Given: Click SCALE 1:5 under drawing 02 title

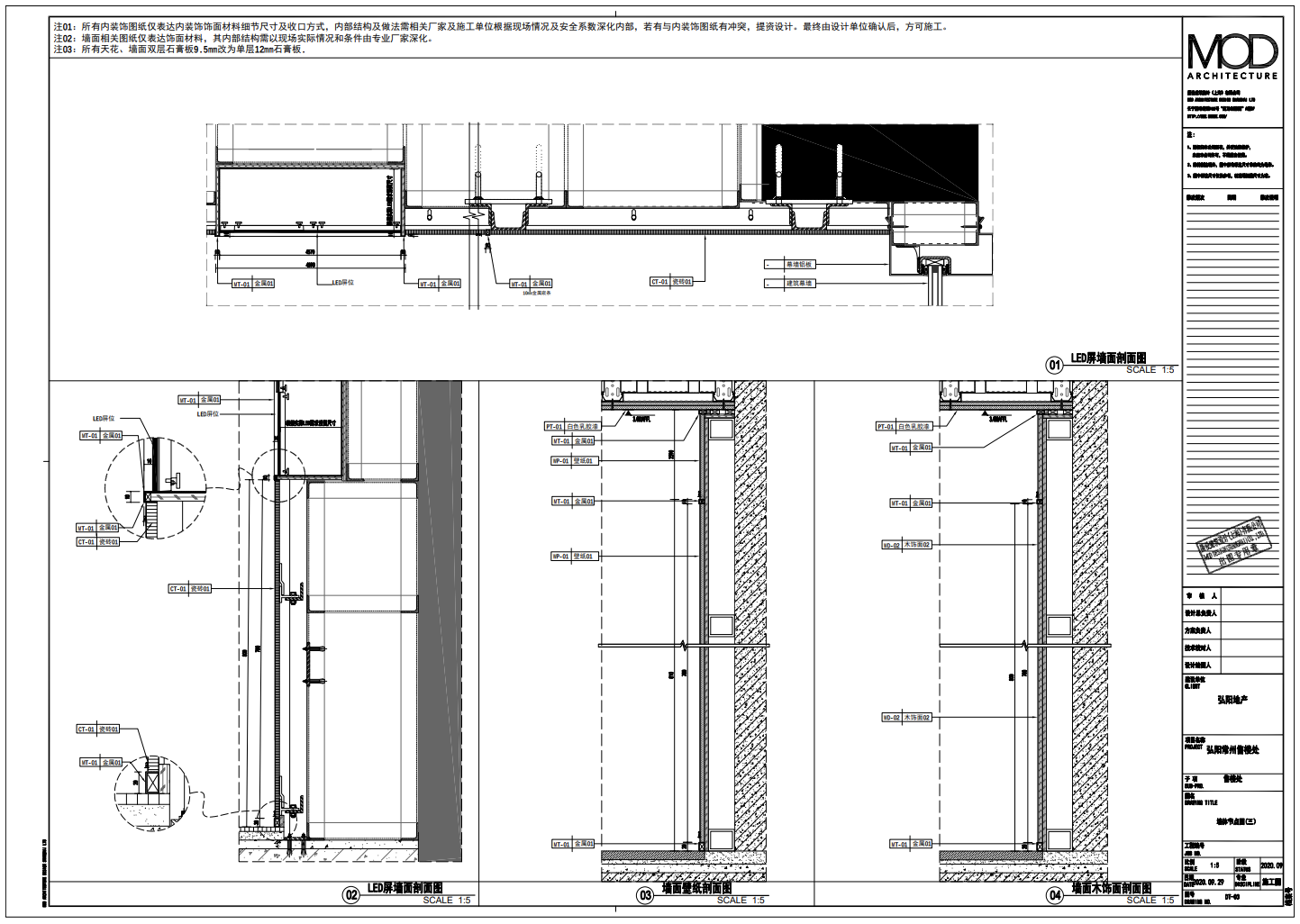Looking at the screenshot, I should [x=447, y=901].
